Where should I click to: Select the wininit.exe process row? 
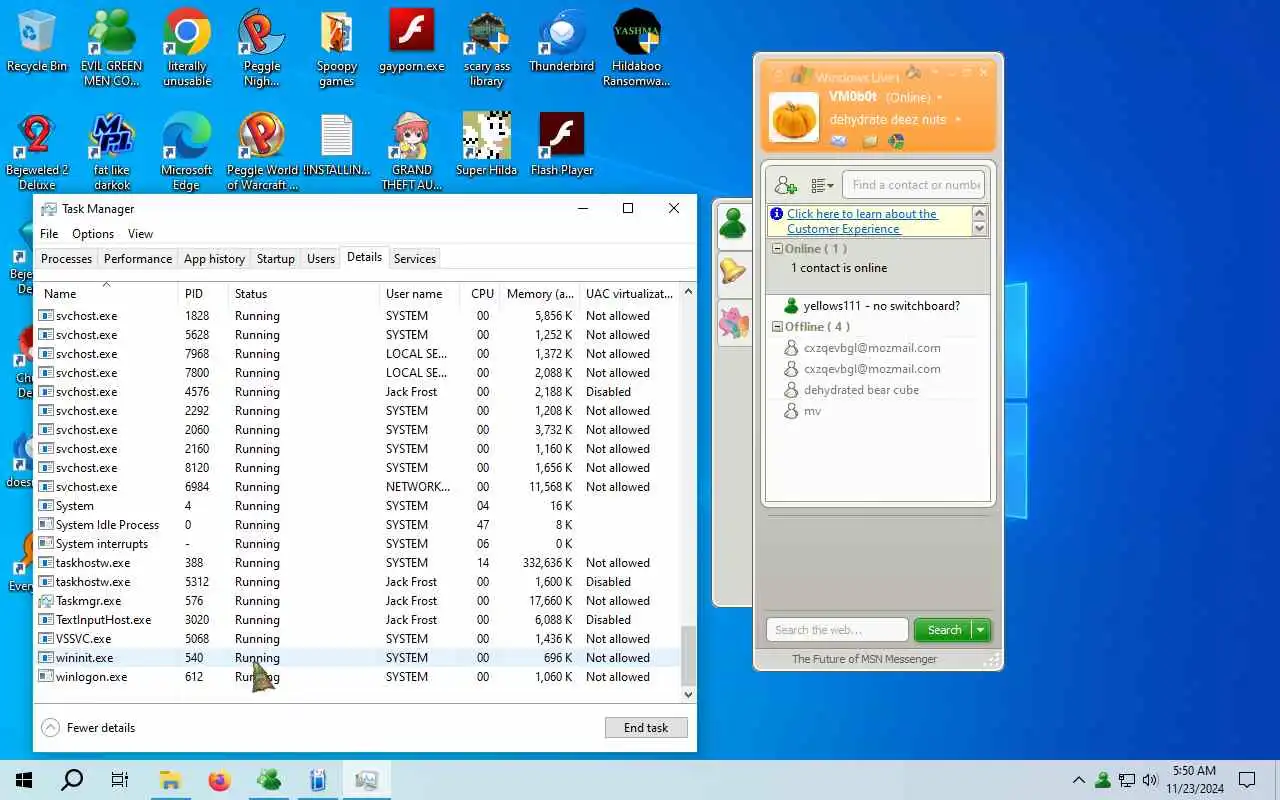tap(358, 658)
